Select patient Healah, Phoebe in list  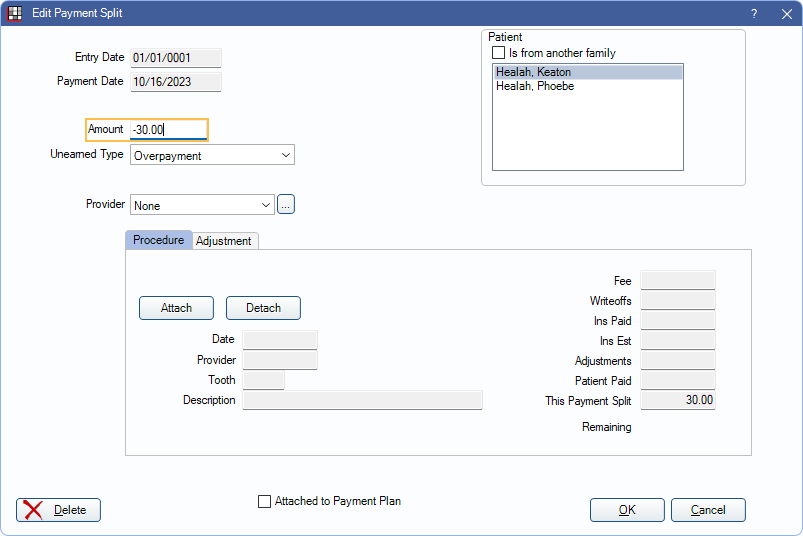tap(535, 87)
